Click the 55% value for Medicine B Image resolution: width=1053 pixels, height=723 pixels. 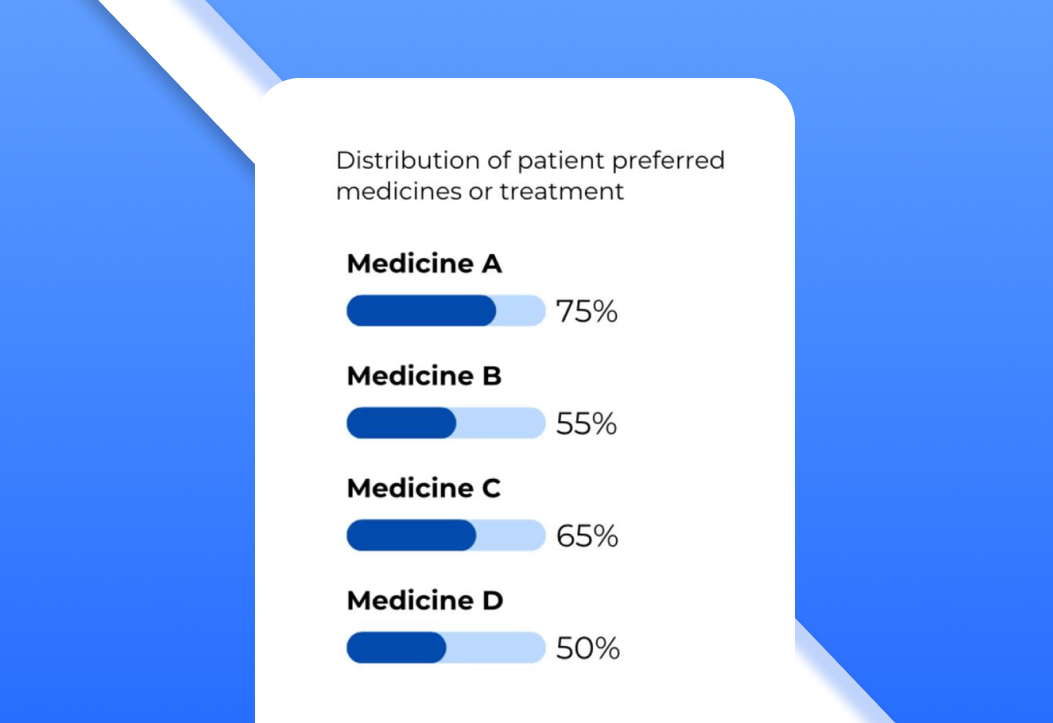(587, 424)
